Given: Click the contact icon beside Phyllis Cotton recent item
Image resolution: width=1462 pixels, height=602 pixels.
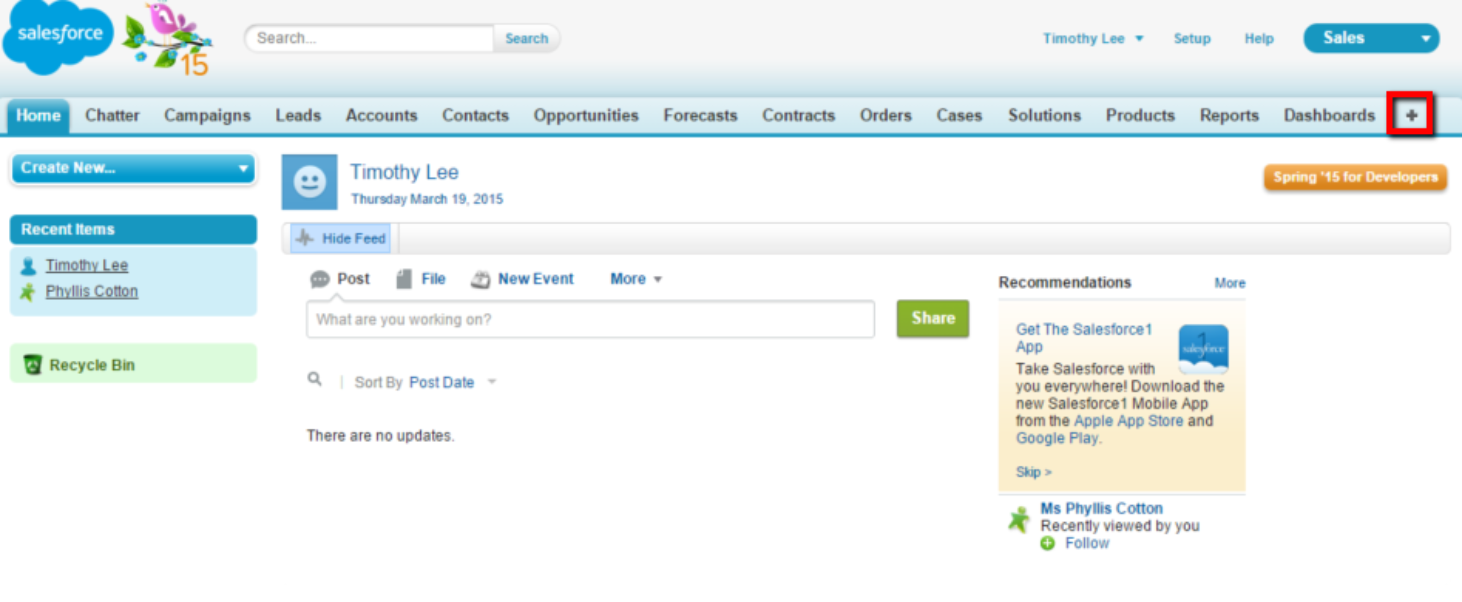Looking at the screenshot, I should [x=28, y=292].
